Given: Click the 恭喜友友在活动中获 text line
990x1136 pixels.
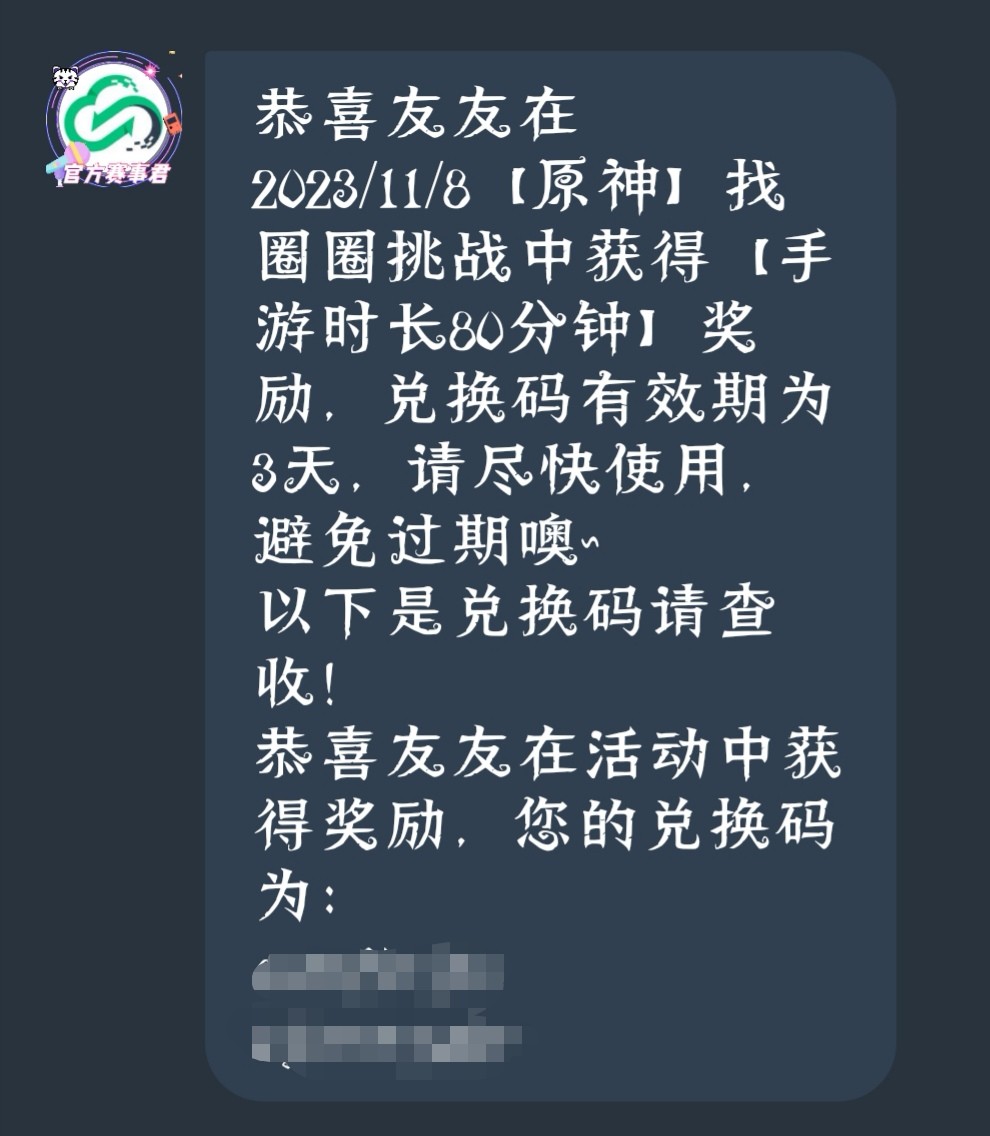Looking at the screenshot, I should [548, 753].
